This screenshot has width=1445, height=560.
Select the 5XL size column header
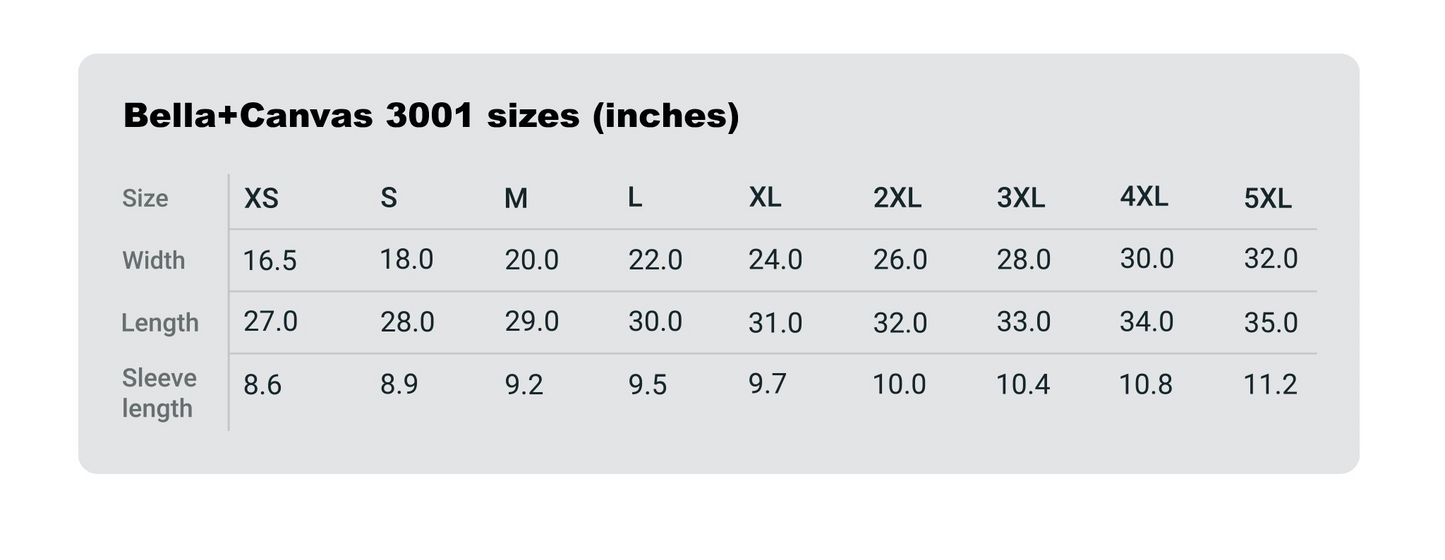click(x=1268, y=199)
